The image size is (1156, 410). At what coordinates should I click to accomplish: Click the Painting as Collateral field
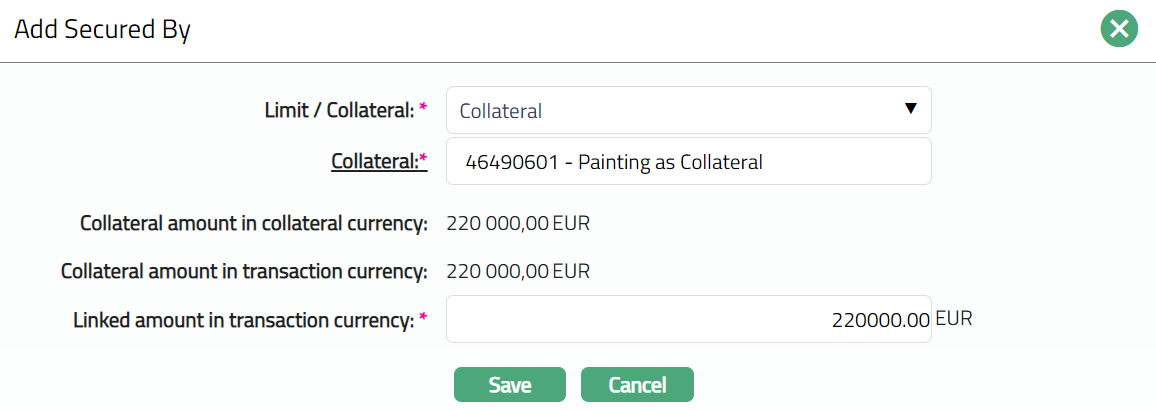pos(688,162)
